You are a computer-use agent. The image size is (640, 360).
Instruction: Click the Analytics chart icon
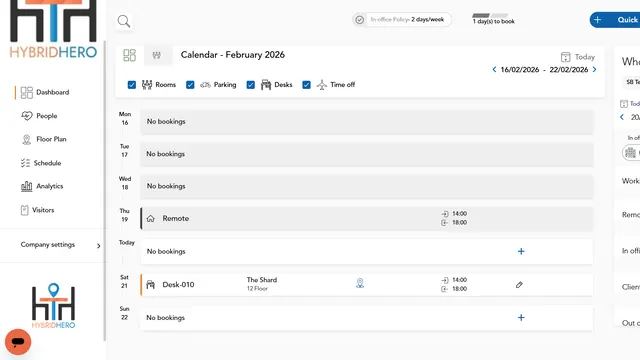click(27, 187)
